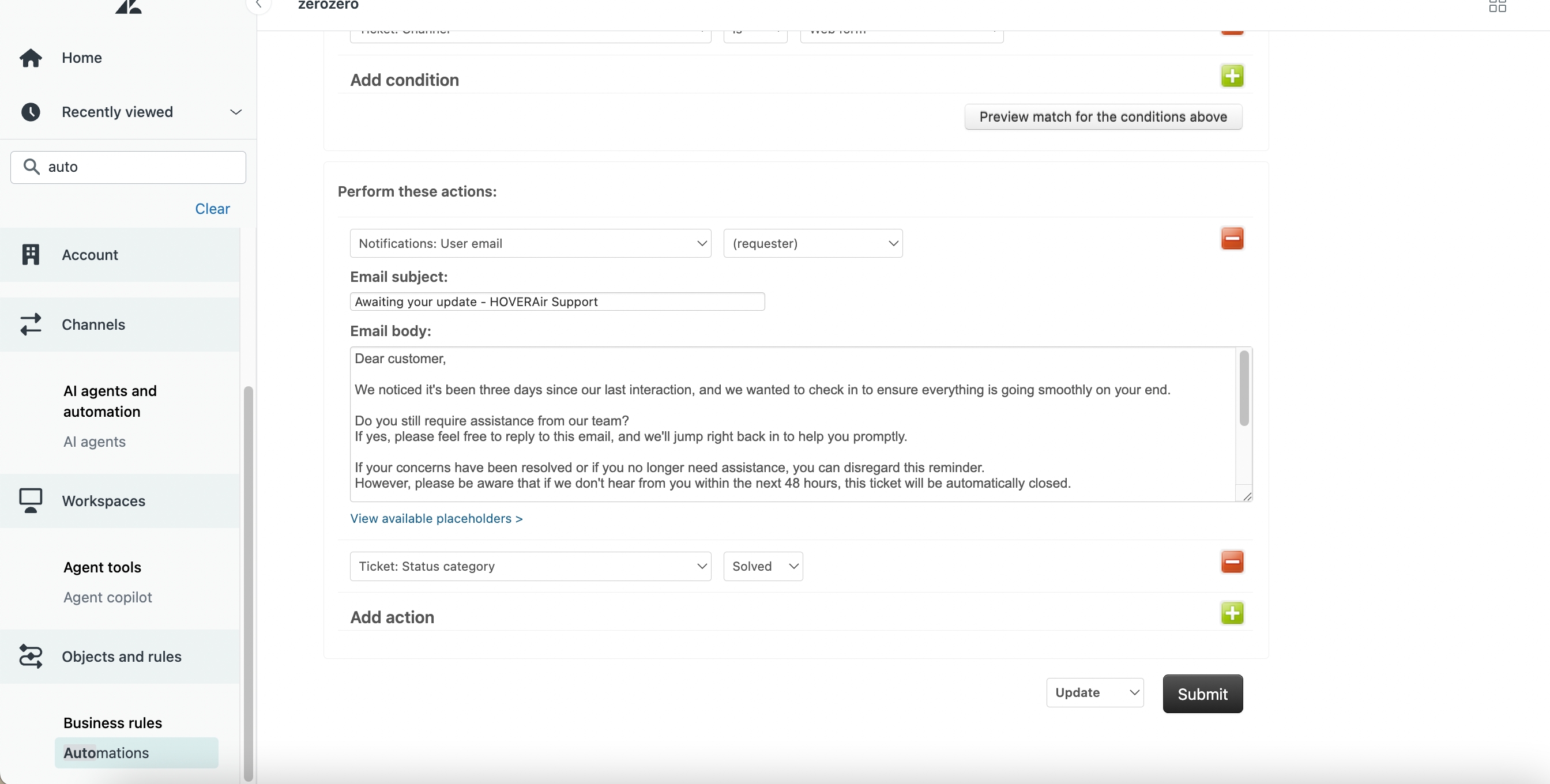Open the Notifications: User email dropdown

pyautogui.click(x=530, y=243)
